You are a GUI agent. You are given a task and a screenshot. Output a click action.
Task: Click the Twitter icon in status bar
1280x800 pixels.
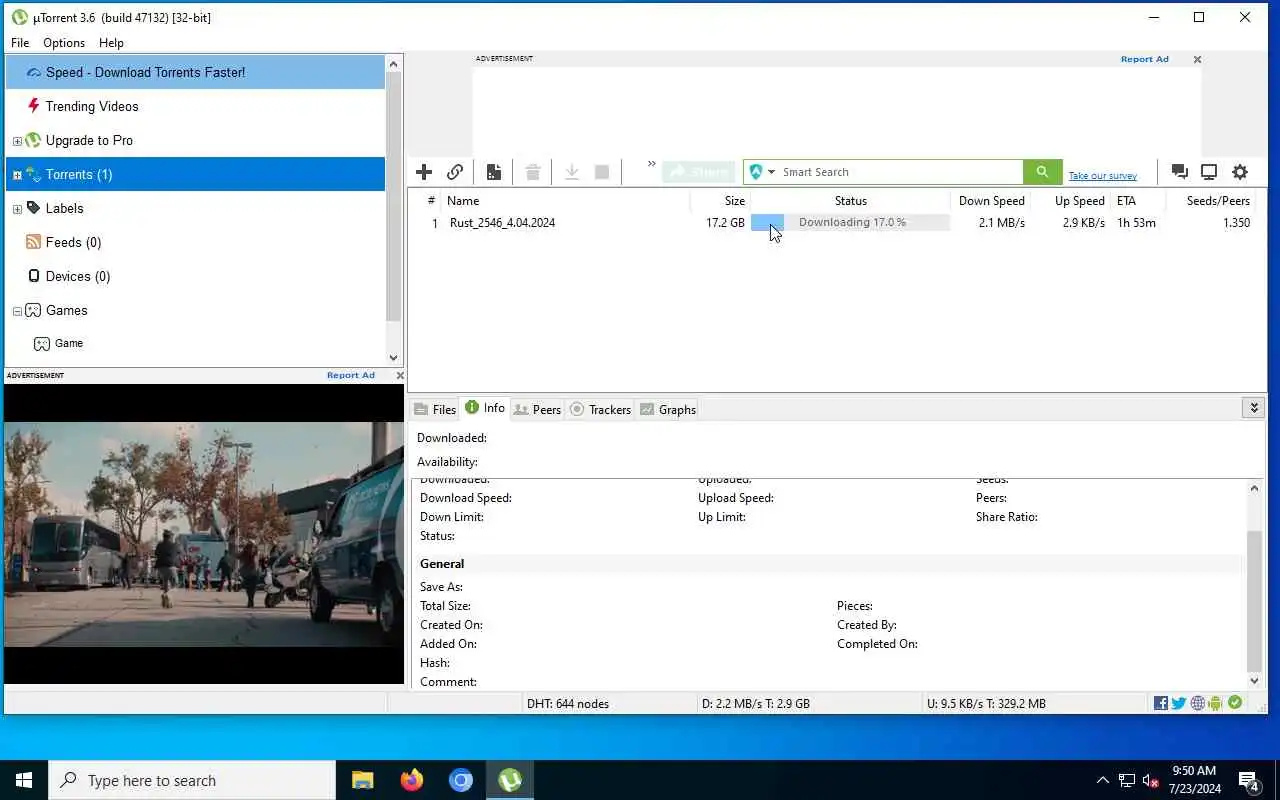tap(1179, 703)
